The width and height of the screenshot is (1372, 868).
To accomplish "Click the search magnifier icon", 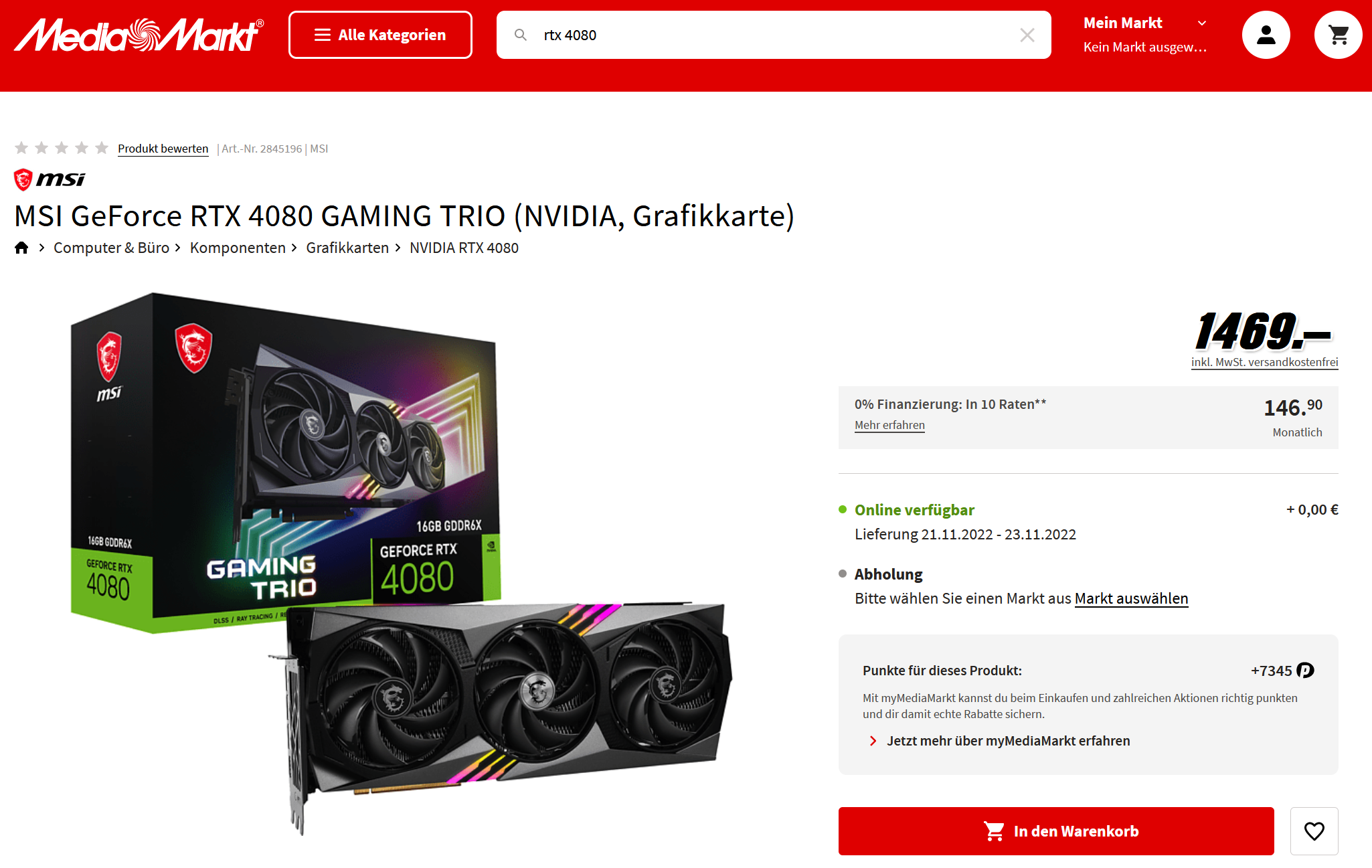I will [520, 35].
